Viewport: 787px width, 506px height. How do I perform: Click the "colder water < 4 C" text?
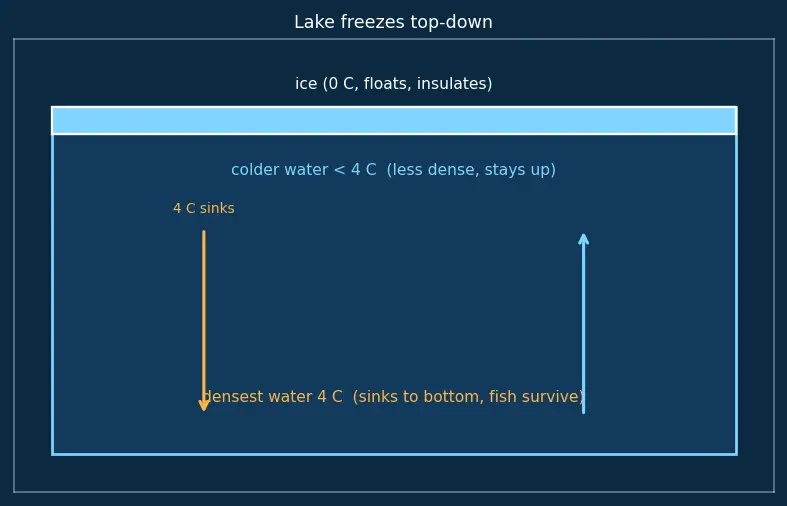pos(304,170)
